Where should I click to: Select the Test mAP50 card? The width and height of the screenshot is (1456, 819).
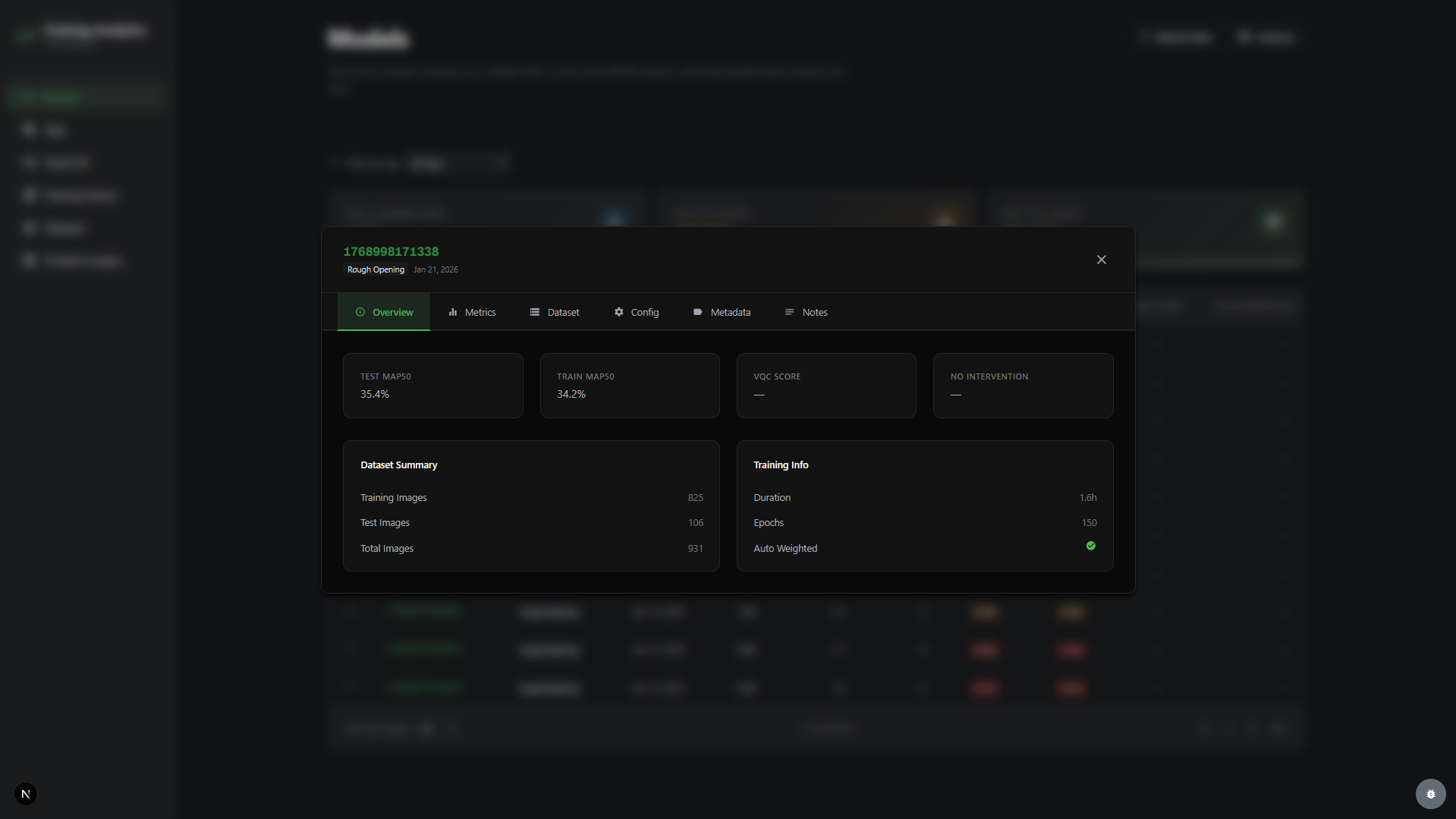tap(433, 386)
